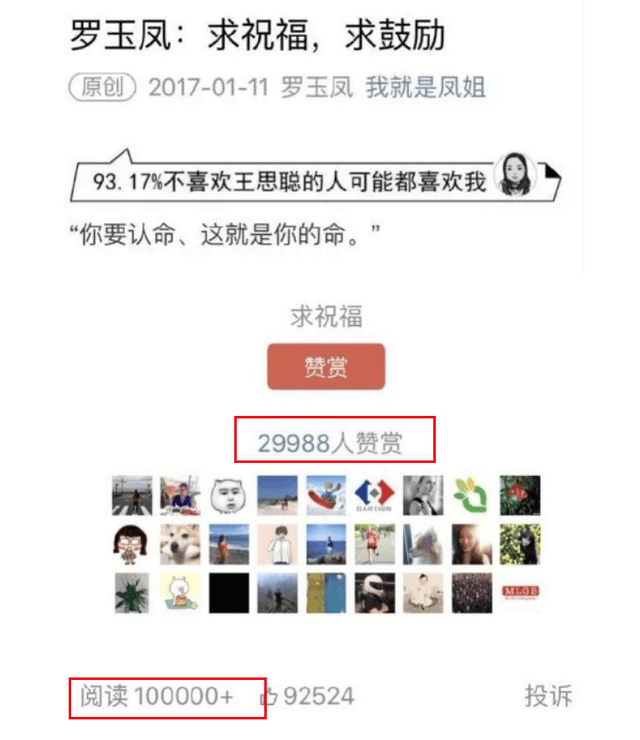
Task: Select the shiba dog avatar
Action: (180, 544)
